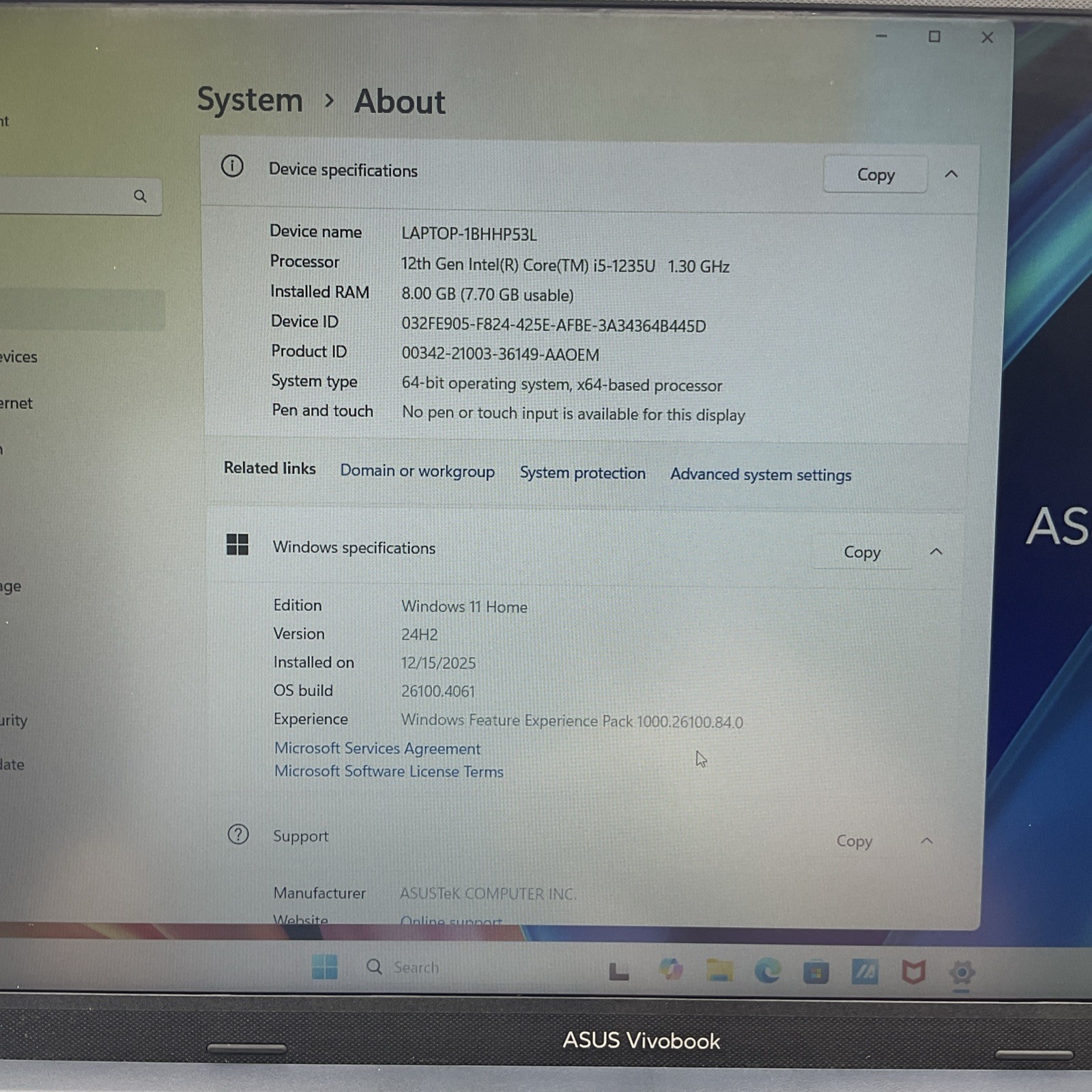Image resolution: width=1092 pixels, height=1092 pixels.
Task: Click the Settings gear taskbar icon
Action: (x=962, y=973)
